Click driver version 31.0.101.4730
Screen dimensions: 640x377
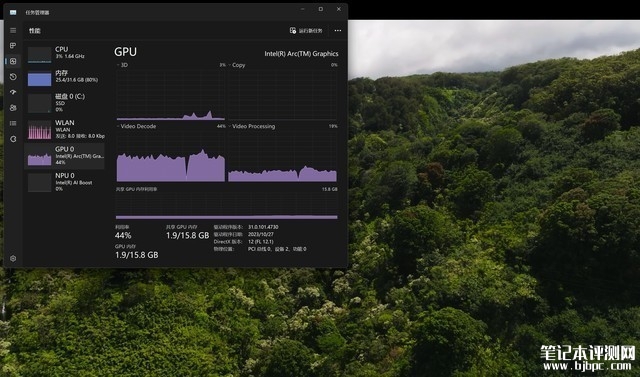(x=263, y=227)
